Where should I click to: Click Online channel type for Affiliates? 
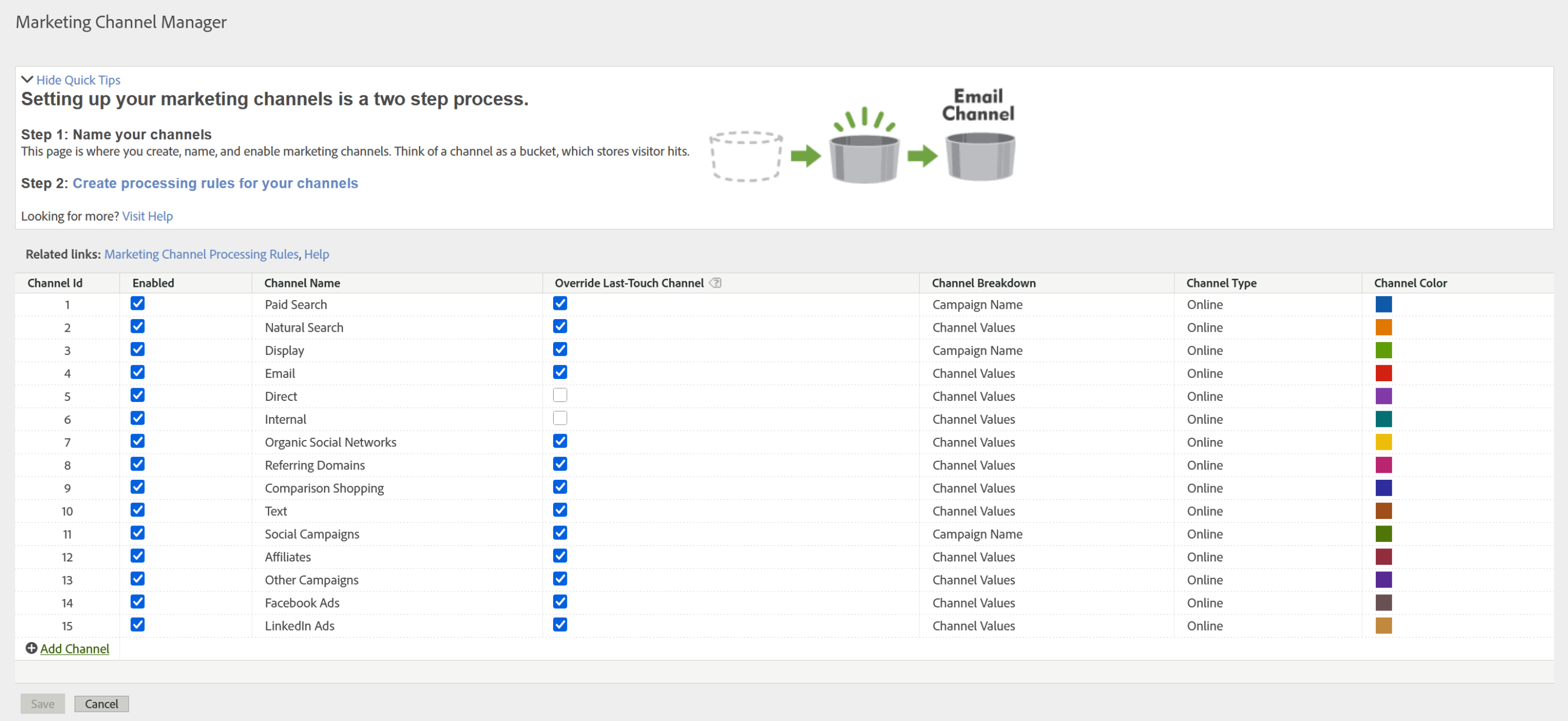pyautogui.click(x=1205, y=557)
